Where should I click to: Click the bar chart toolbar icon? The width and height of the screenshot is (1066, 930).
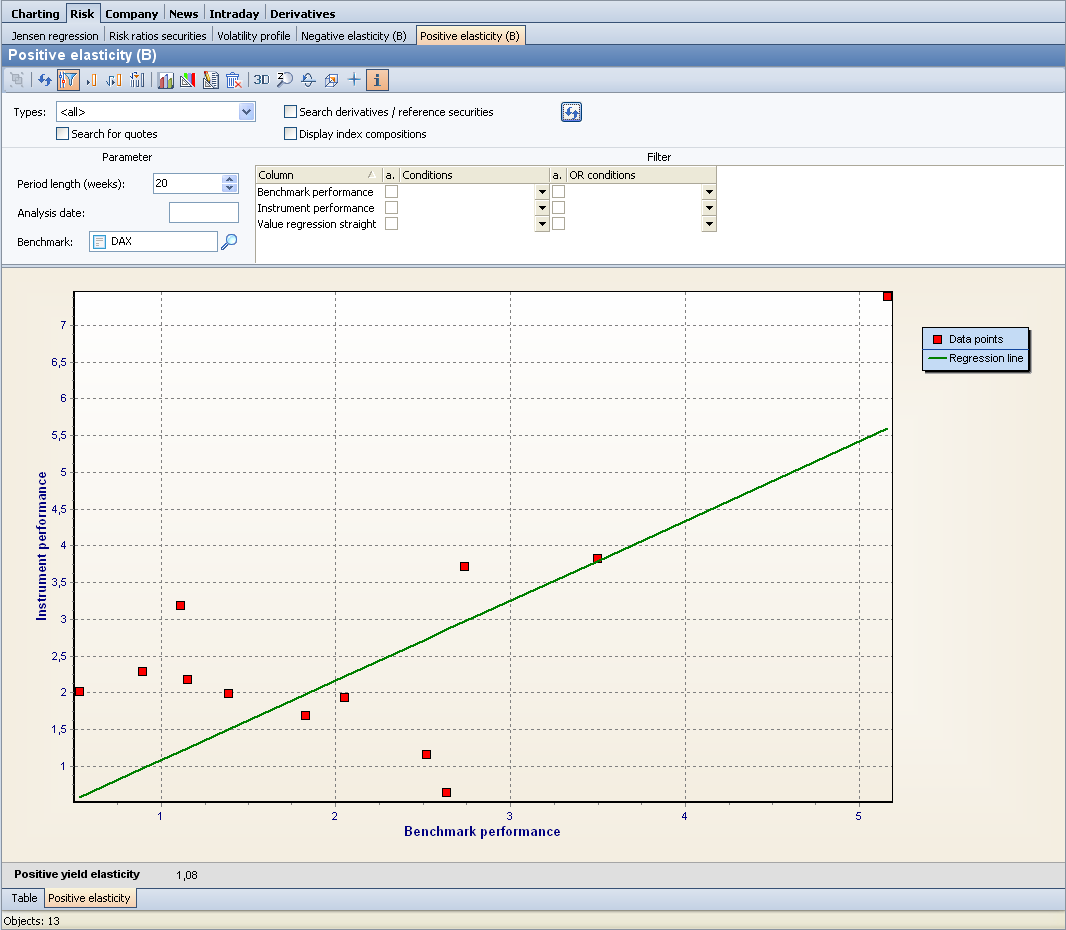(x=166, y=80)
